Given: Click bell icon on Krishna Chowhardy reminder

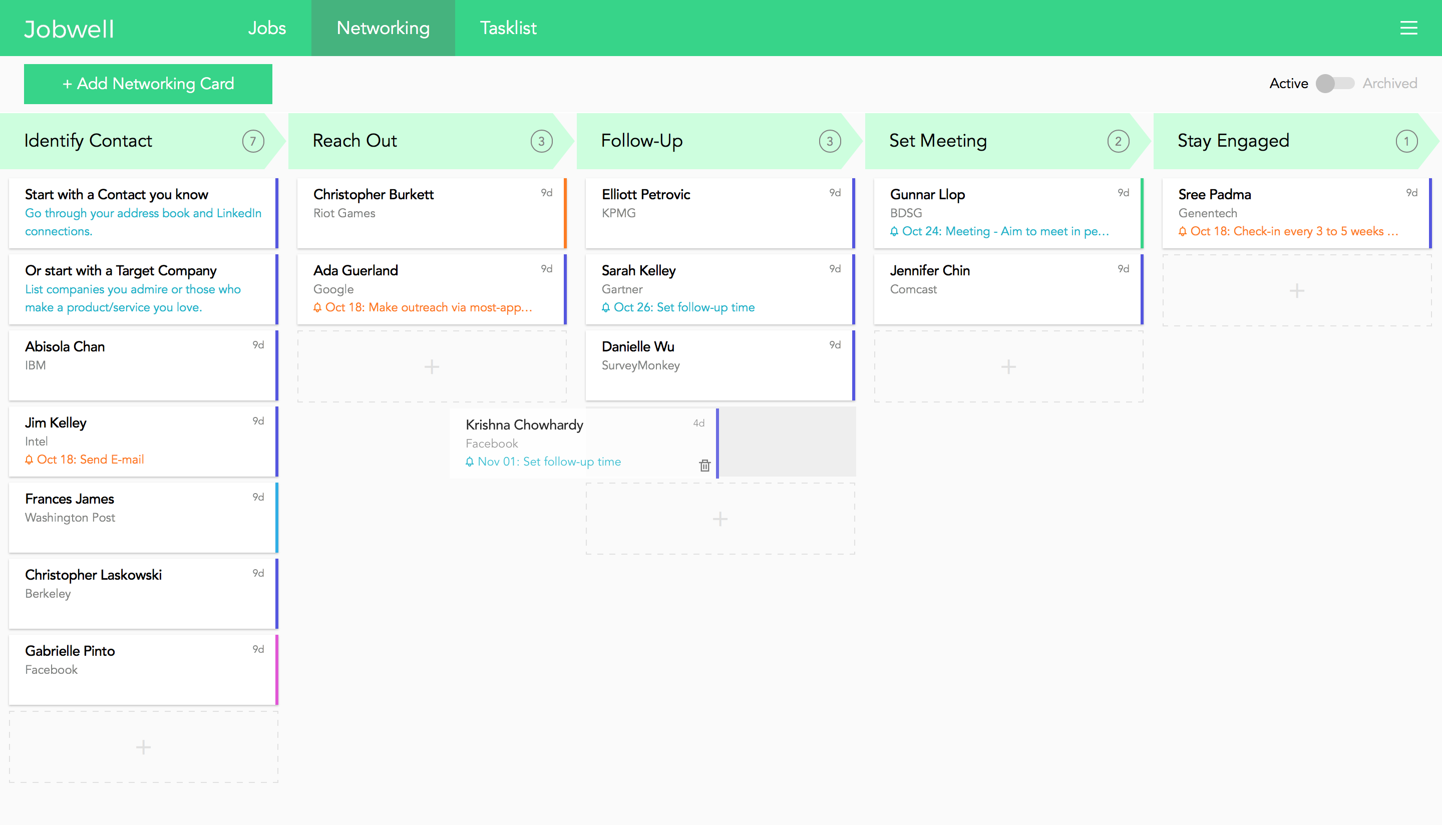Looking at the screenshot, I should pos(470,462).
